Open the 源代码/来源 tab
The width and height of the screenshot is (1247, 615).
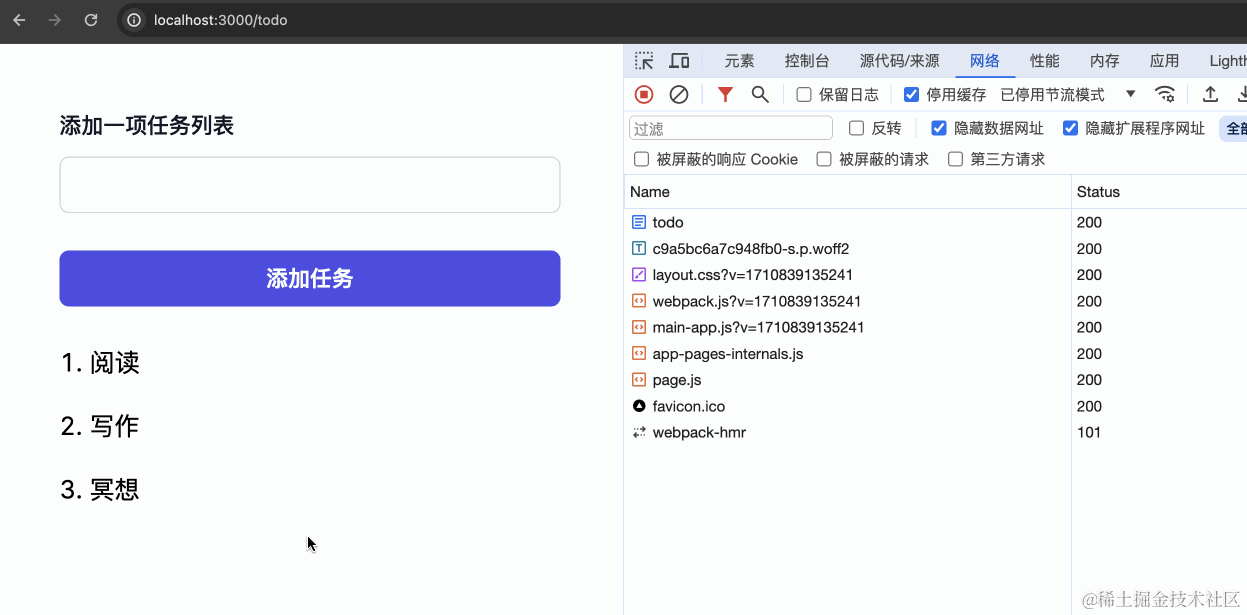pos(900,61)
